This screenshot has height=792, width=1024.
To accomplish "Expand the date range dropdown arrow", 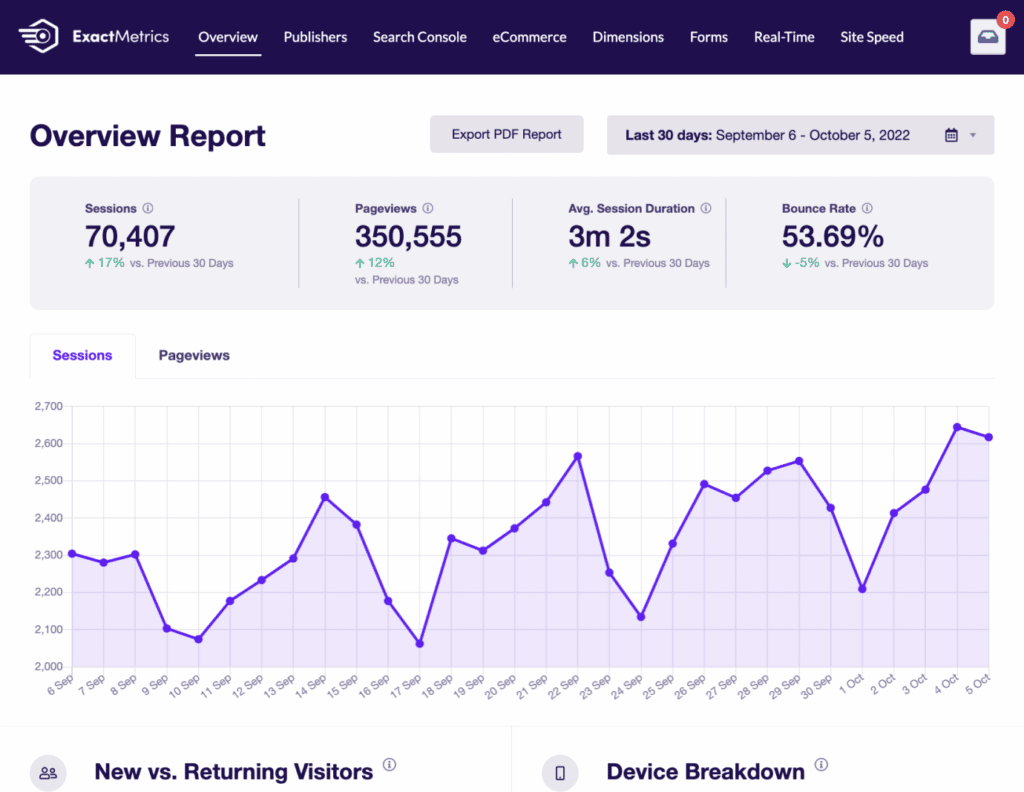I will [973, 135].
